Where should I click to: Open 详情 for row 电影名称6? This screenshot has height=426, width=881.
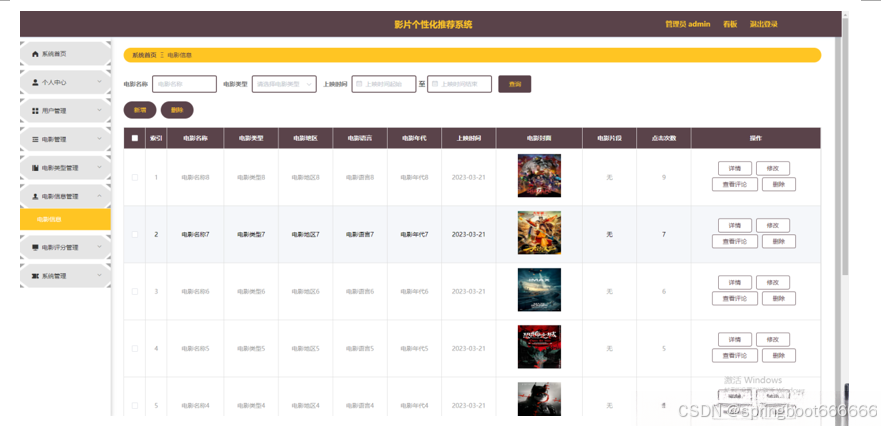click(x=735, y=282)
